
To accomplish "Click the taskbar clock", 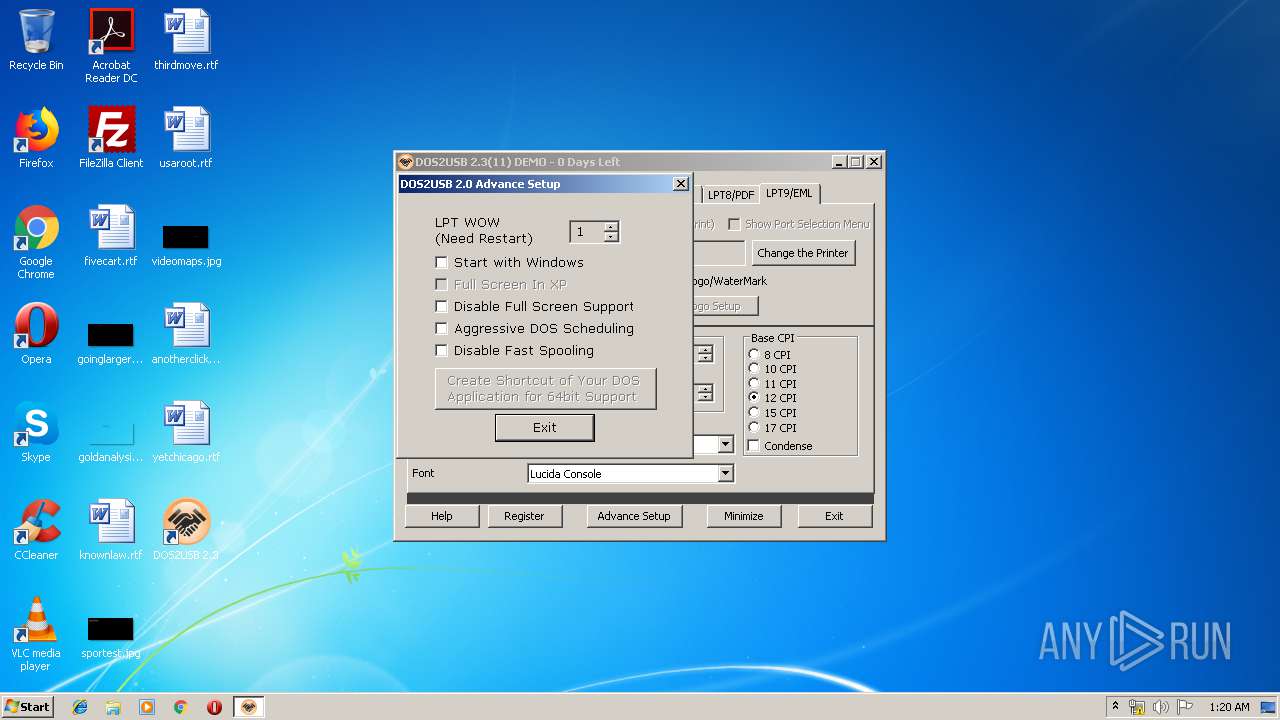I will pyautogui.click(x=1229, y=707).
